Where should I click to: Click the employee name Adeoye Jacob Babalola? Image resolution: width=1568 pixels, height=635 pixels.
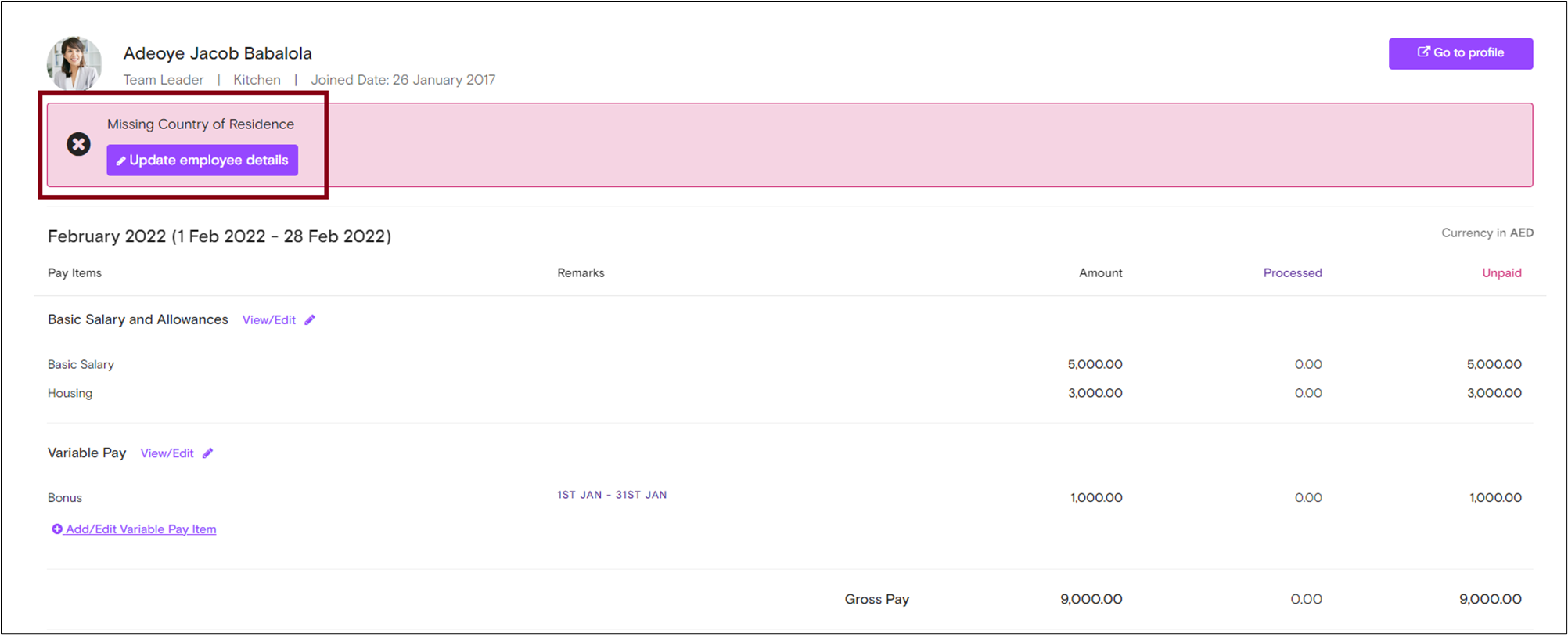pyautogui.click(x=218, y=53)
